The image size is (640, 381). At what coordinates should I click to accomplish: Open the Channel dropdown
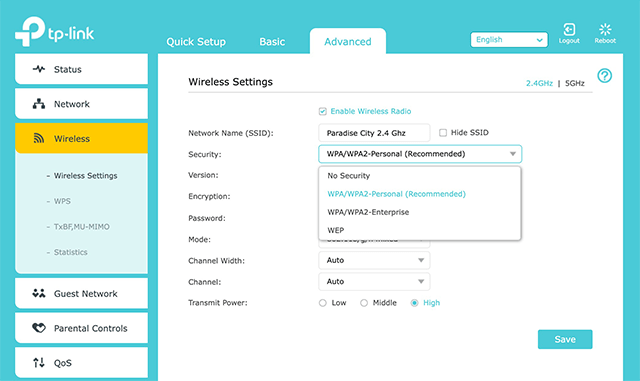(x=374, y=281)
